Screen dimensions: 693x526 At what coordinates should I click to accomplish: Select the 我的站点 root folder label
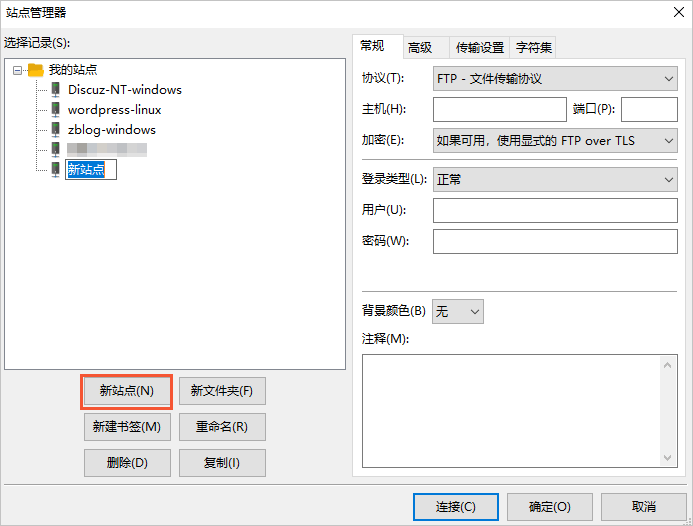coord(73,70)
